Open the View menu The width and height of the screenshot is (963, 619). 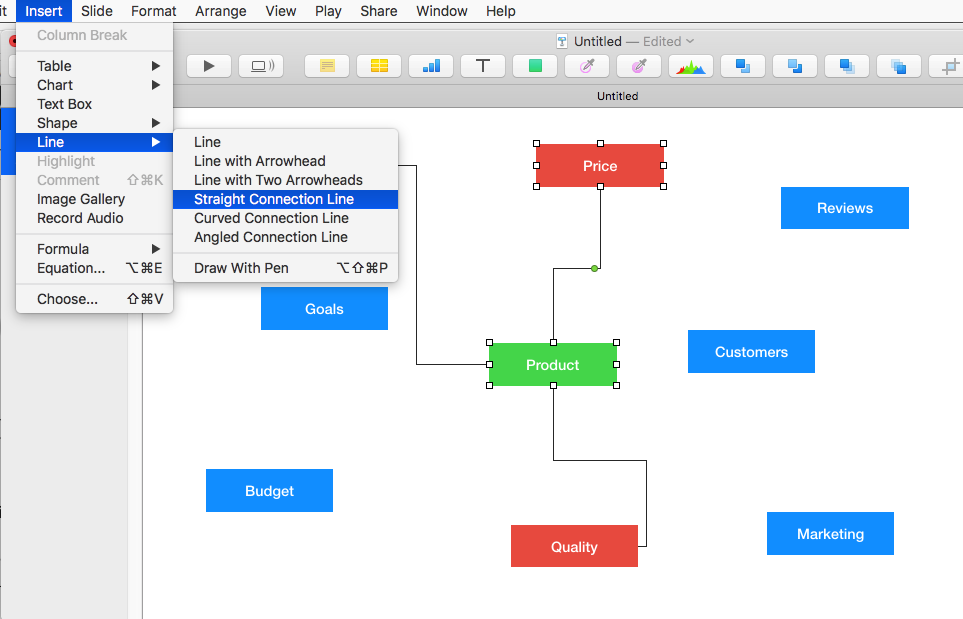[281, 11]
